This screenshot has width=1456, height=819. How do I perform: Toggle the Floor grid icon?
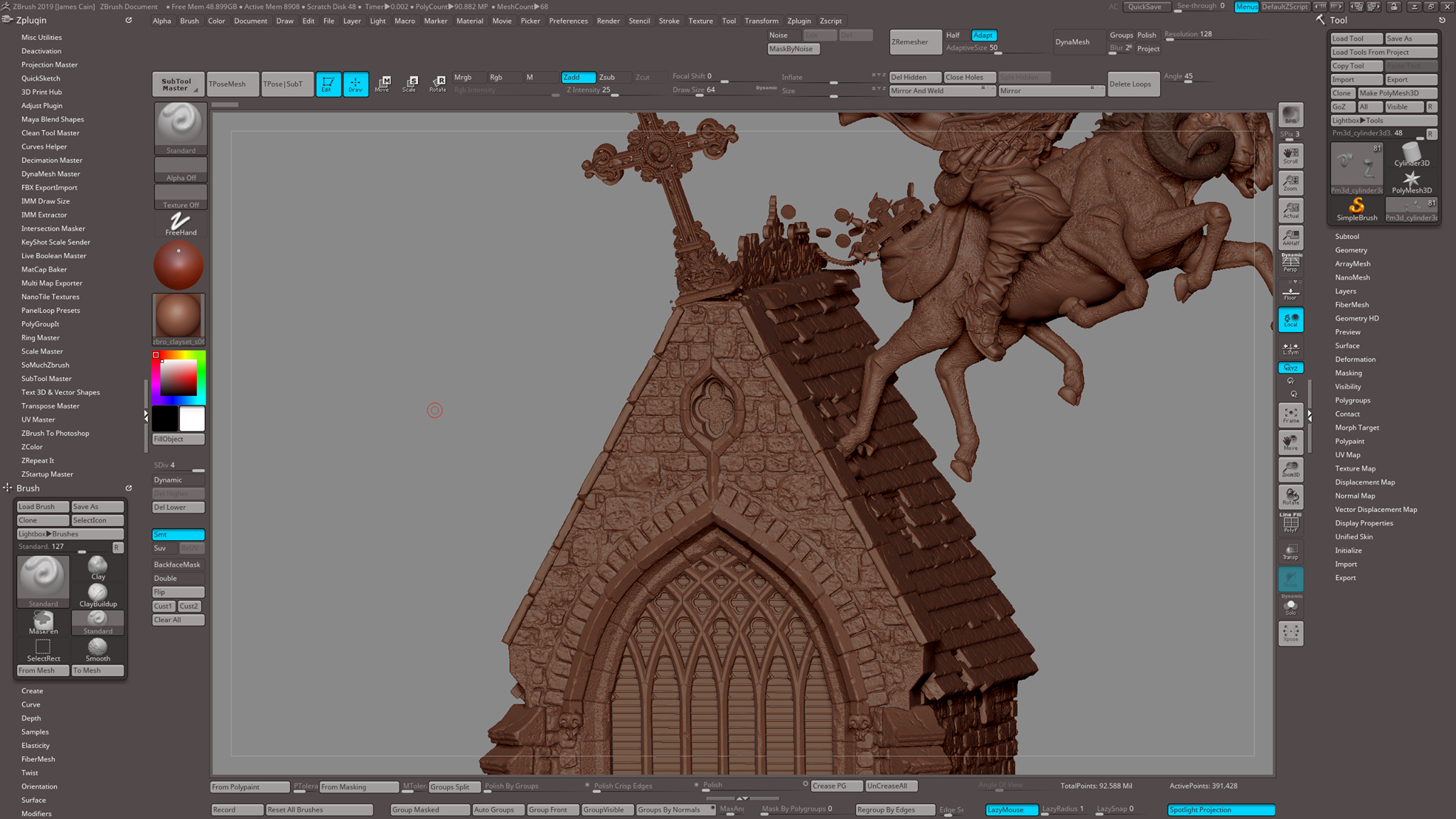click(1290, 292)
